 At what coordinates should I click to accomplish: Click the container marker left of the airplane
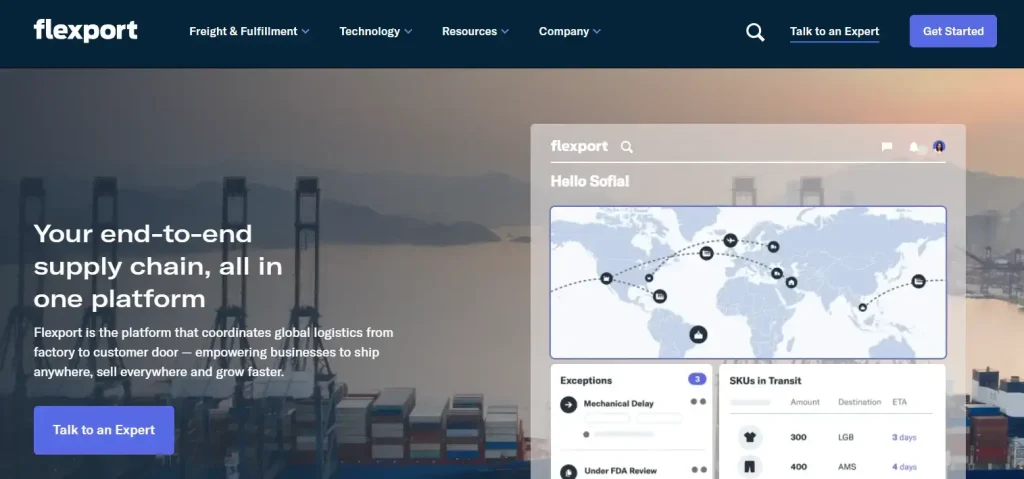pos(706,254)
